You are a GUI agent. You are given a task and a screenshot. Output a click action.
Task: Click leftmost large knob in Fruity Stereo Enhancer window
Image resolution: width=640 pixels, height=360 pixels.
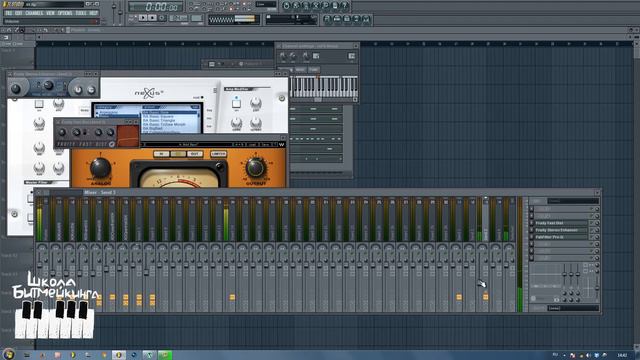[x=16, y=88]
